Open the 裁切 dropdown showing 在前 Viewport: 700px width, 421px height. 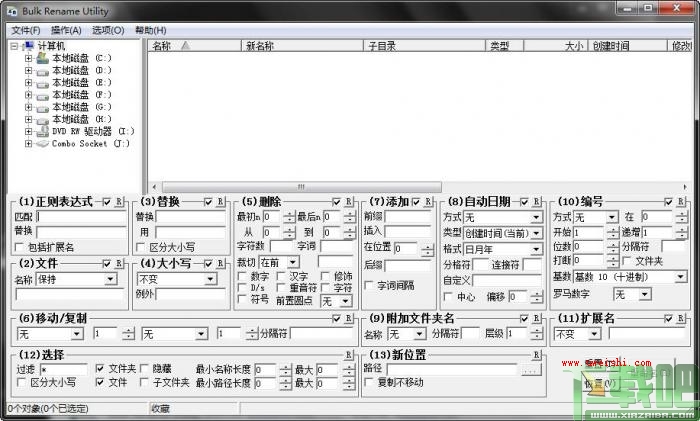(293, 262)
